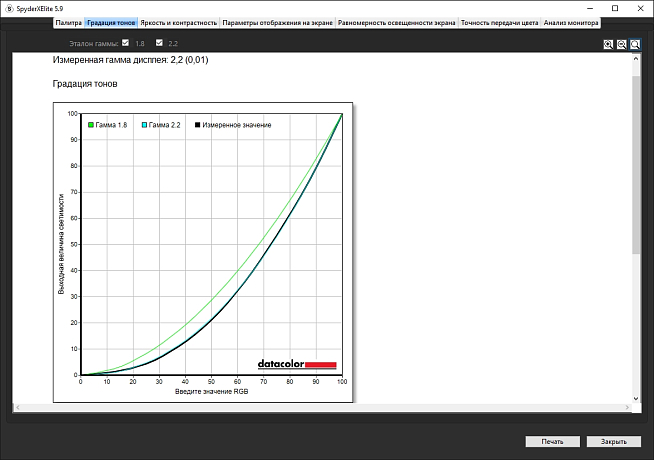Switch to the Анализ монитора tab

[x=571, y=21]
